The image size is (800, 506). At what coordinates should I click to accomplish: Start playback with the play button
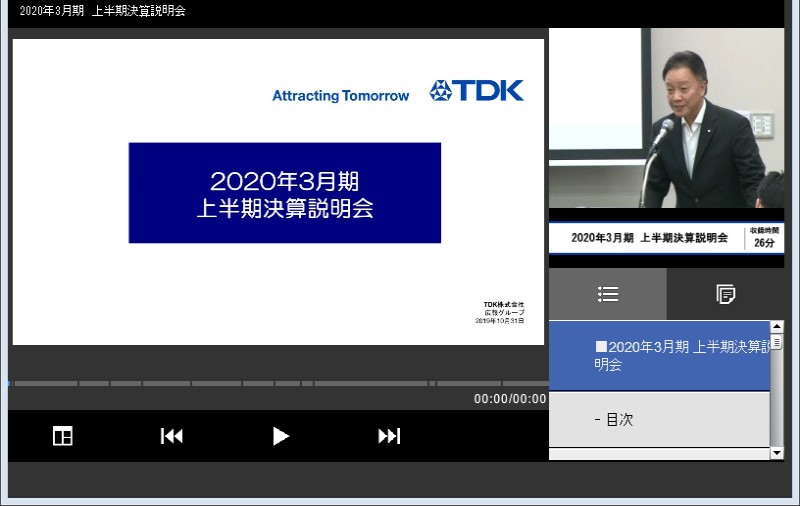pos(281,436)
